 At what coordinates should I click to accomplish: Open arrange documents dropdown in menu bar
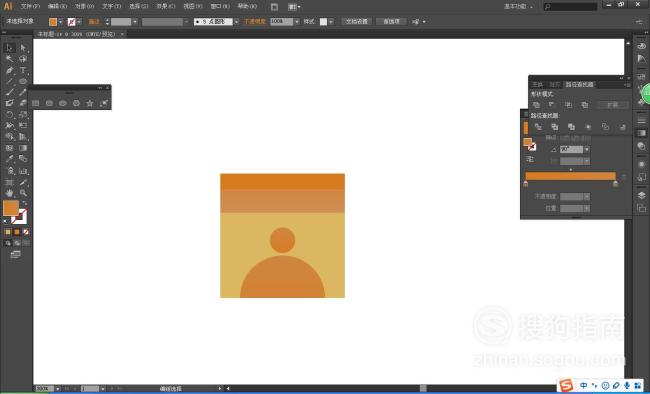[294, 7]
